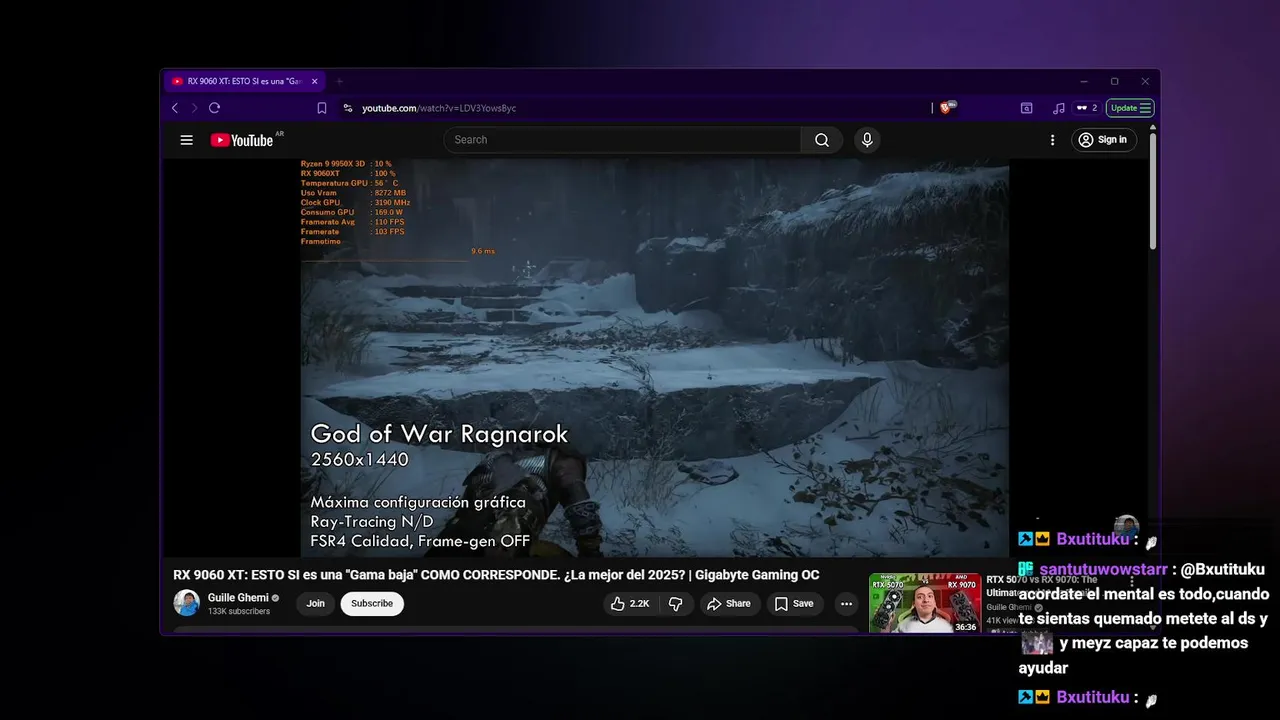Click the page vertical scrollbar
The image size is (1280, 720).
1152,190
